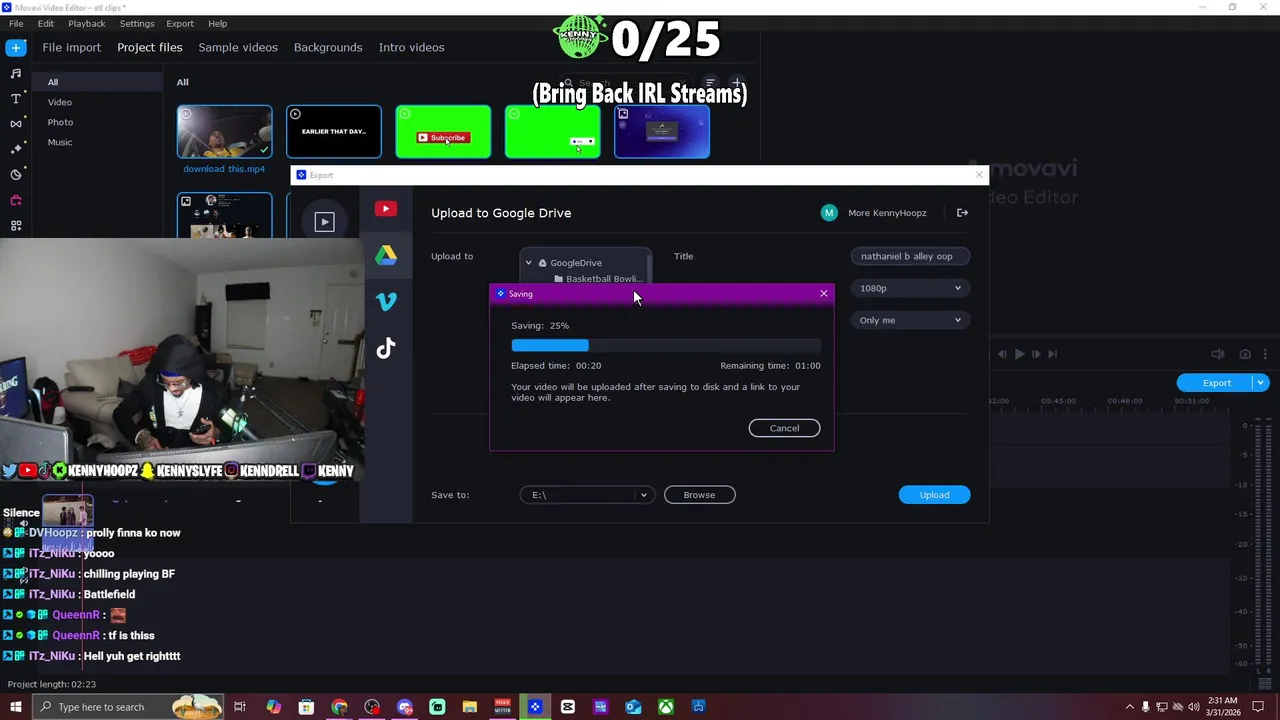Click the Browse button for save location
This screenshot has width=1280, height=720.
pos(699,495)
